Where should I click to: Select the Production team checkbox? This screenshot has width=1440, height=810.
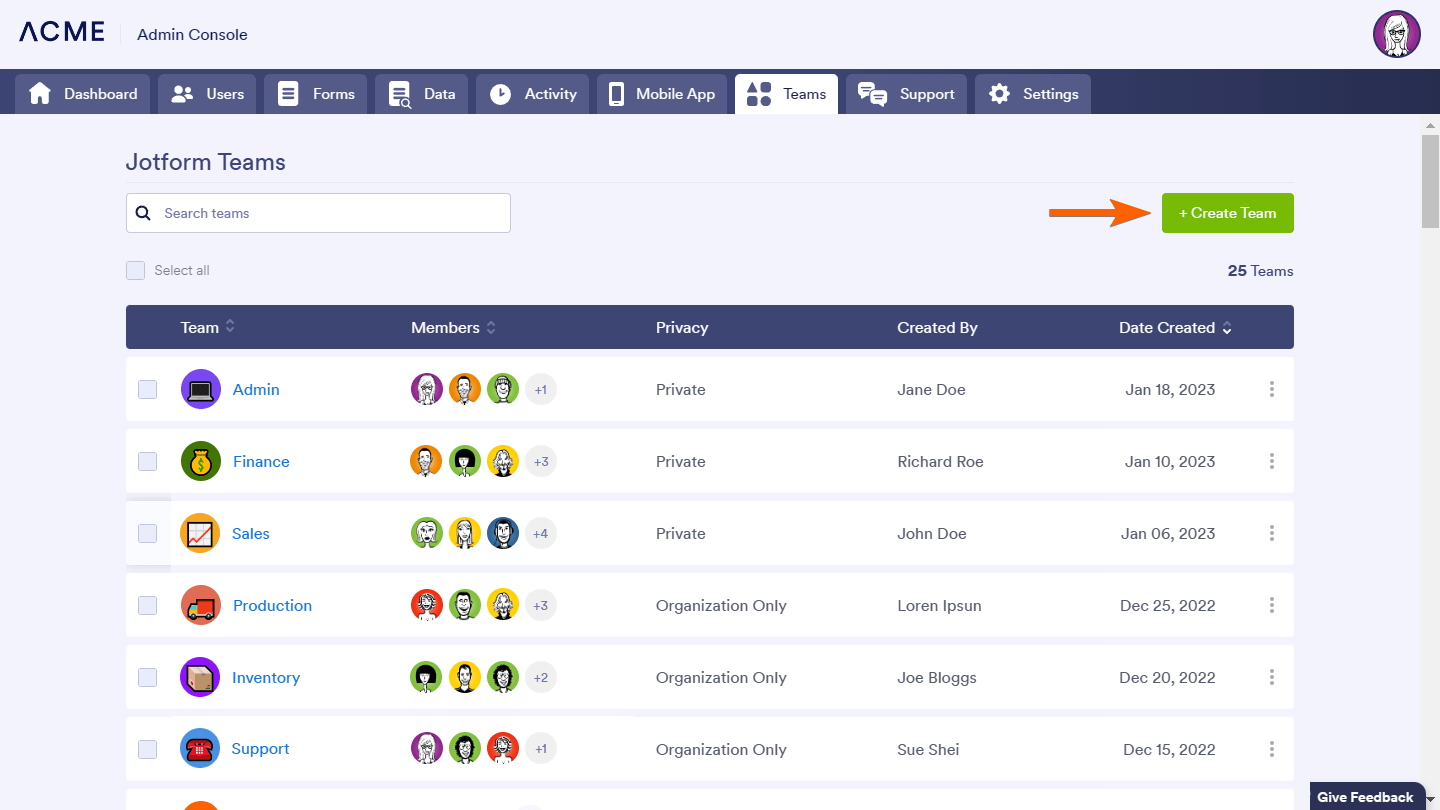(148, 605)
